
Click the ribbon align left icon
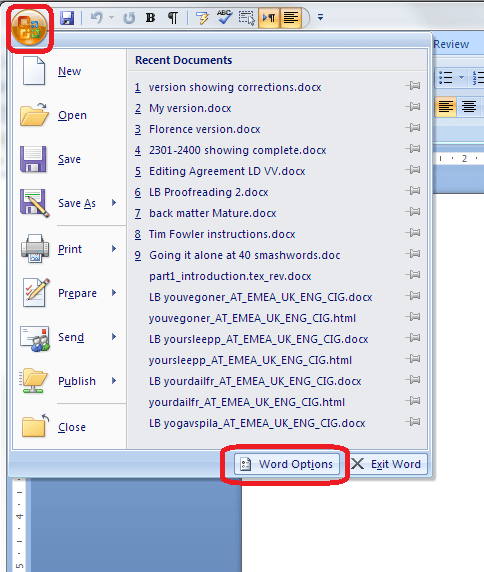[446, 107]
